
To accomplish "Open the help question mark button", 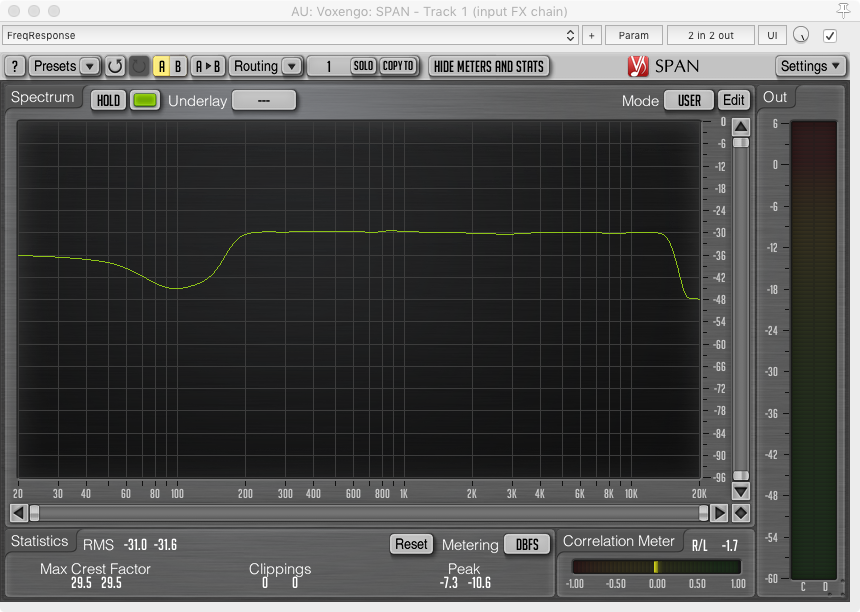I will (15, 66).
